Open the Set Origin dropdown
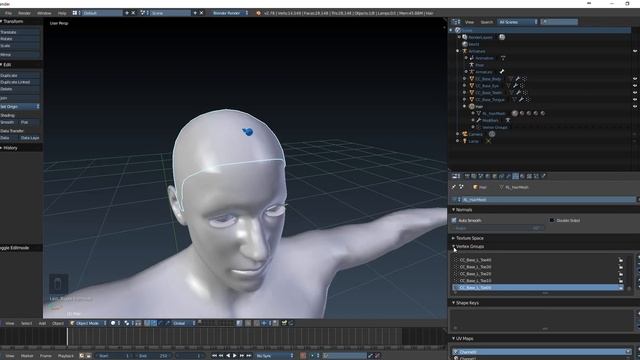 (x=20, y=107)
